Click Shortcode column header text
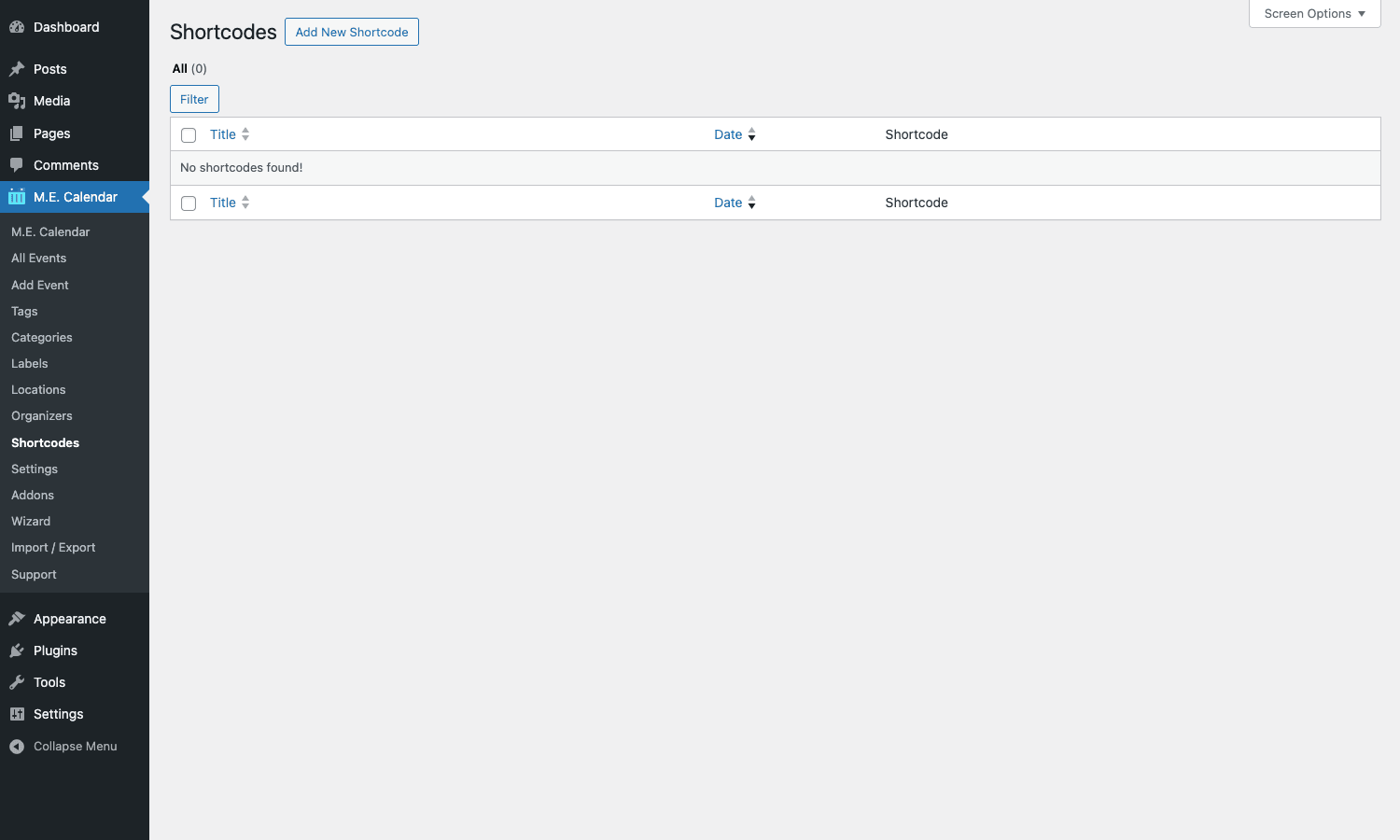 tap(917, 134)
